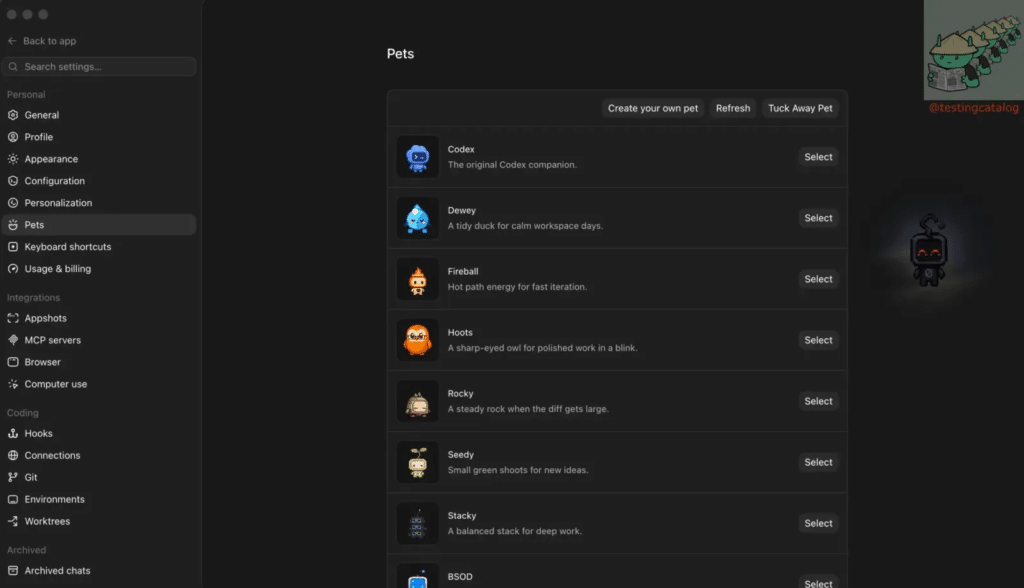Click the Environments monitor icon

pos(13,499)
